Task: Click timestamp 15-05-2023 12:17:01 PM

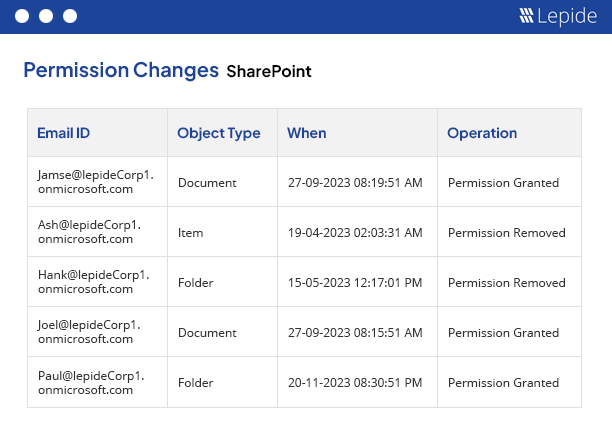Action: pyautogui.click(x=355, y=283)
